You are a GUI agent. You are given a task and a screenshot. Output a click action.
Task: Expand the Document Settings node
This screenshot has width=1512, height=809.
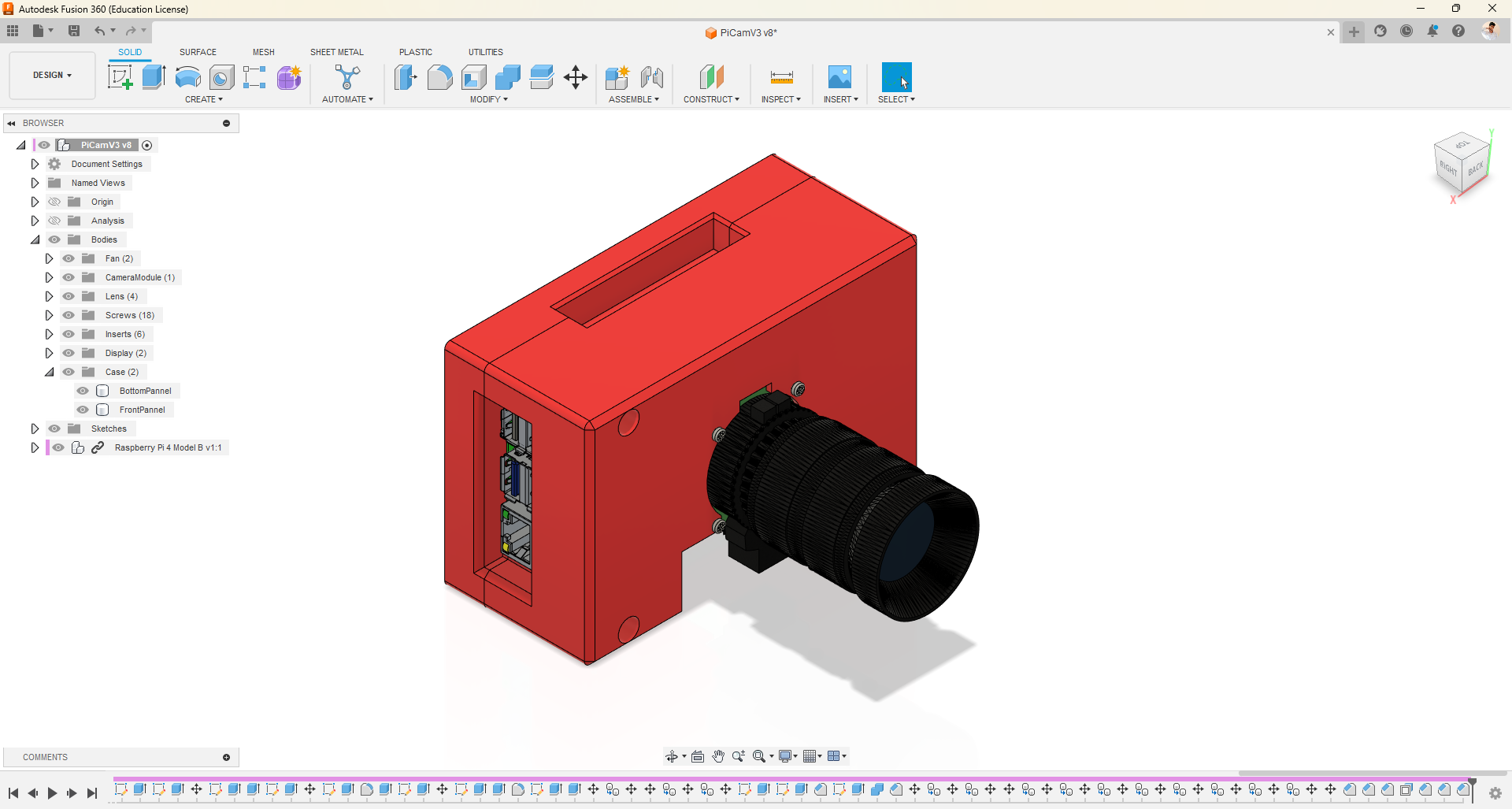35,164
